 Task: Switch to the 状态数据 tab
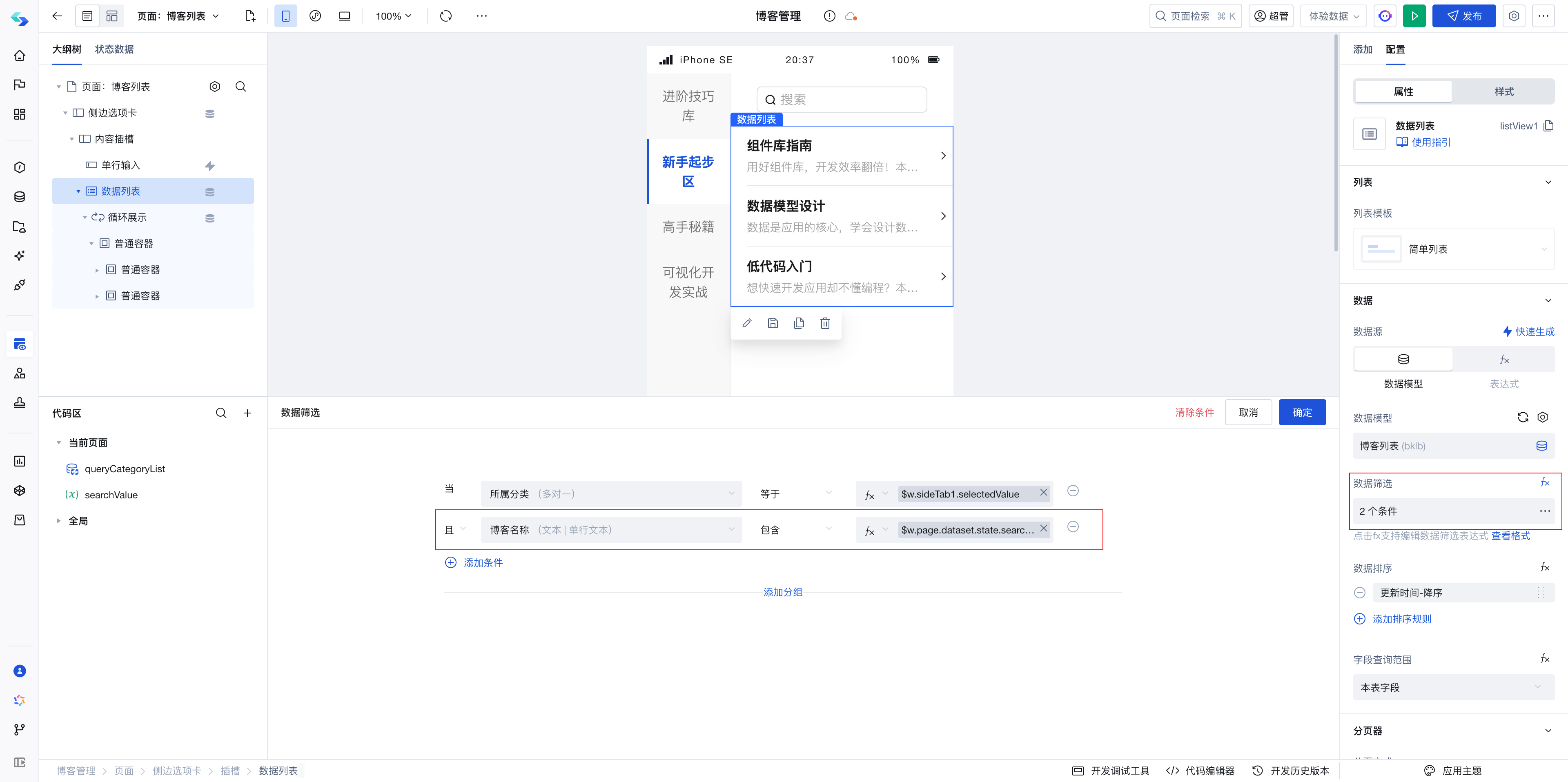114,49
